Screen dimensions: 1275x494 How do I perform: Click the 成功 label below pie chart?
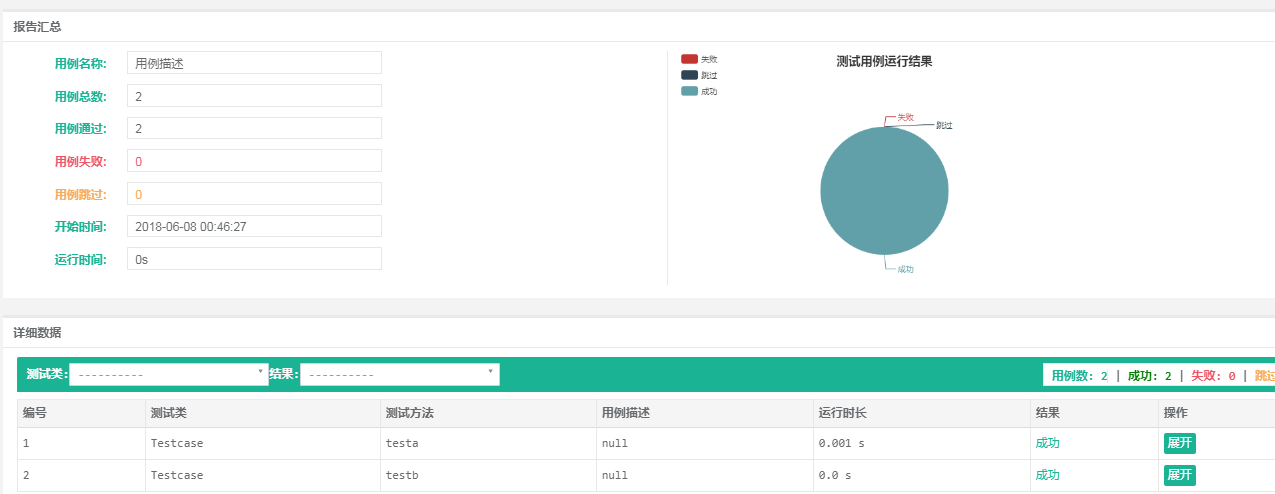[x=905, y=269]
